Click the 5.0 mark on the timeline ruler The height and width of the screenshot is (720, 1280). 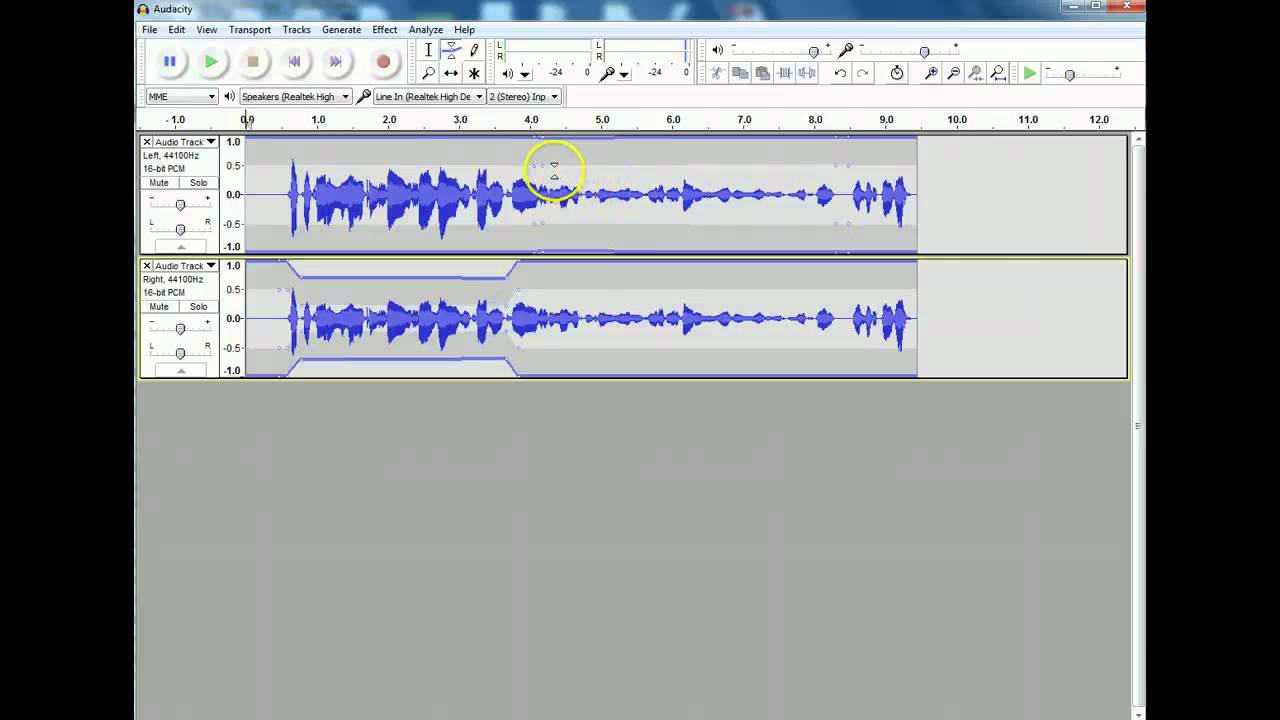click(x=602, y=120)
